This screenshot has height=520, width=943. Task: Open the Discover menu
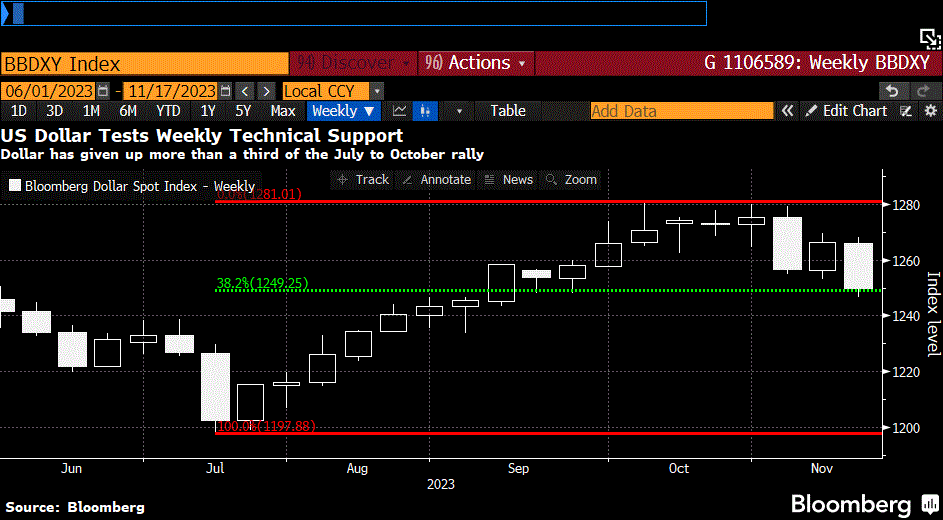(352, 63)
